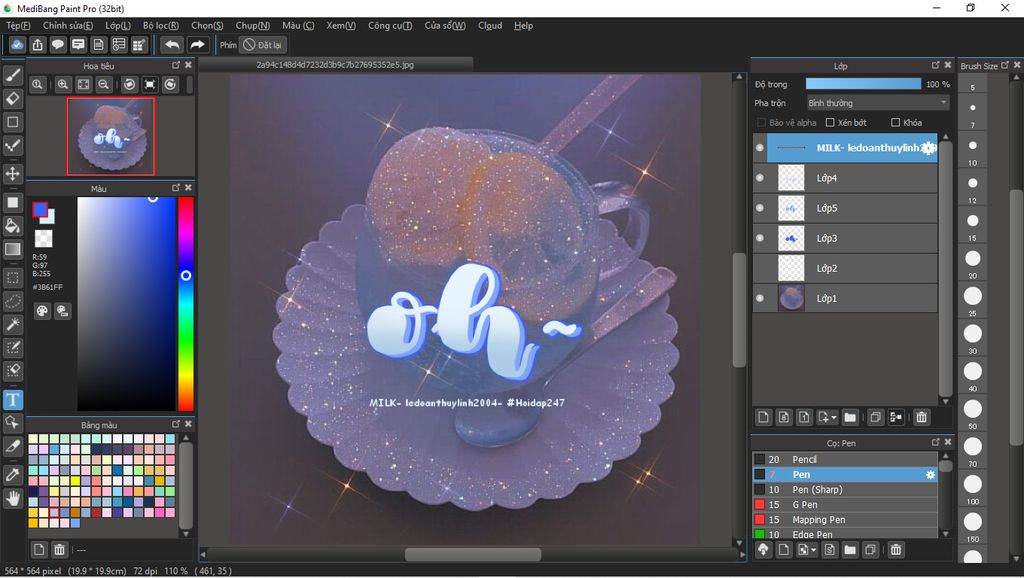Screen dimensions: 1024x578
Task: Open the Help menu
Action: click(523, 25)
